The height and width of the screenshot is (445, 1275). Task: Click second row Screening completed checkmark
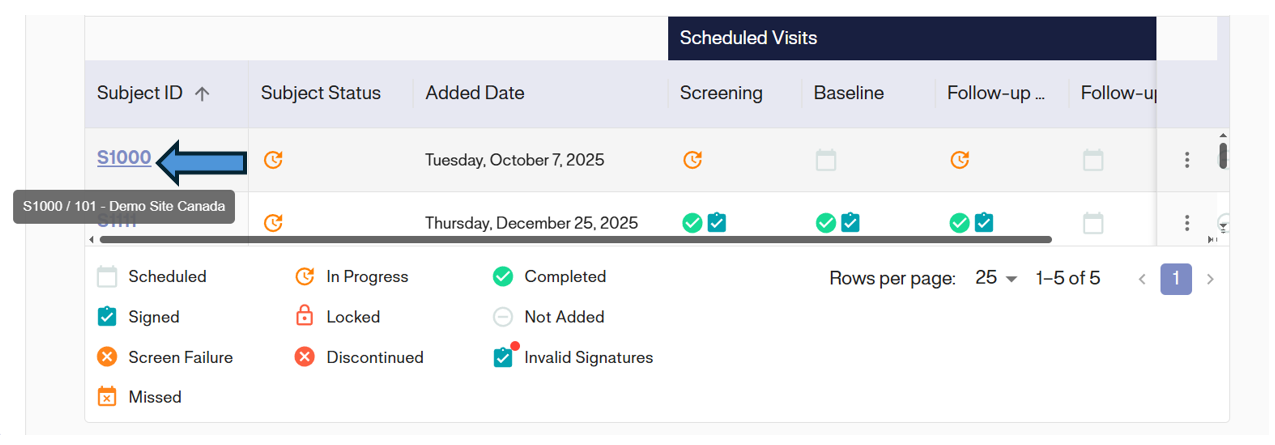692,223
